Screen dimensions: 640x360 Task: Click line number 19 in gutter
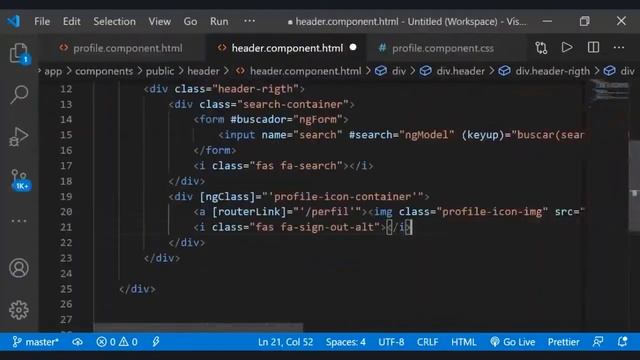tap(66, 196)
